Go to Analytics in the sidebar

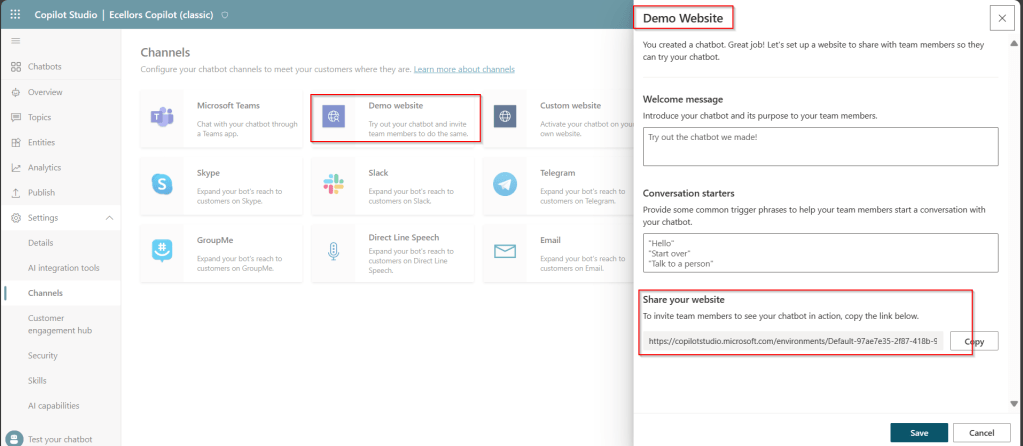coord(44,168)
